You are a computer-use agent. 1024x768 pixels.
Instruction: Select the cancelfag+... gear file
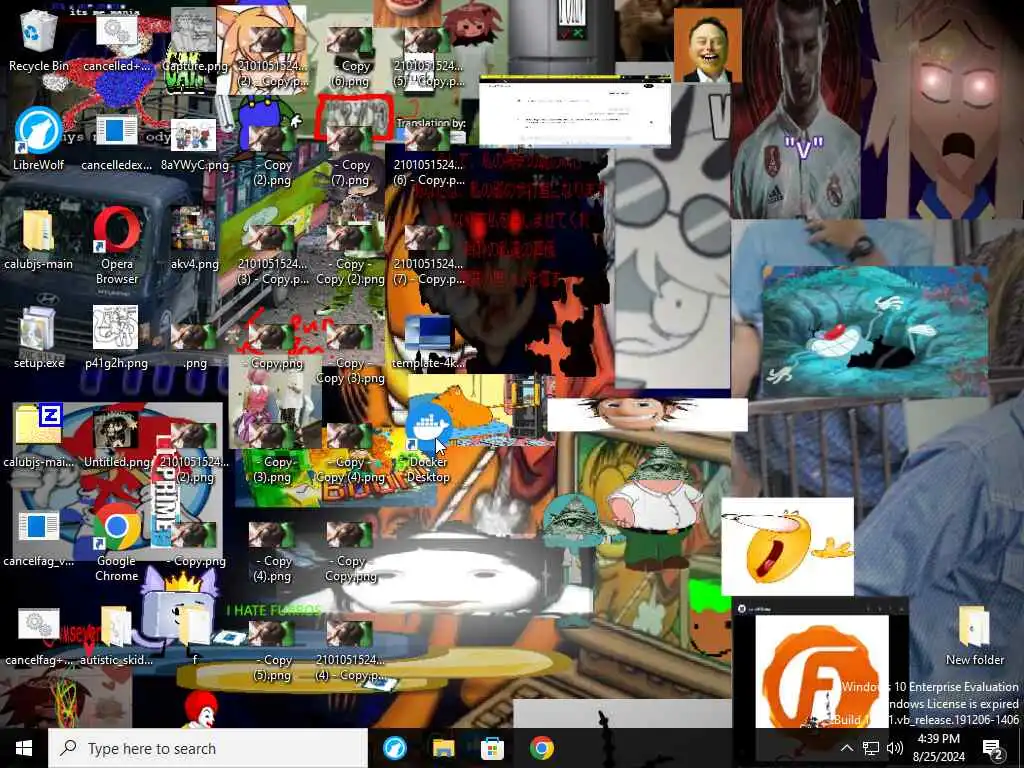[x=39, y=637]
